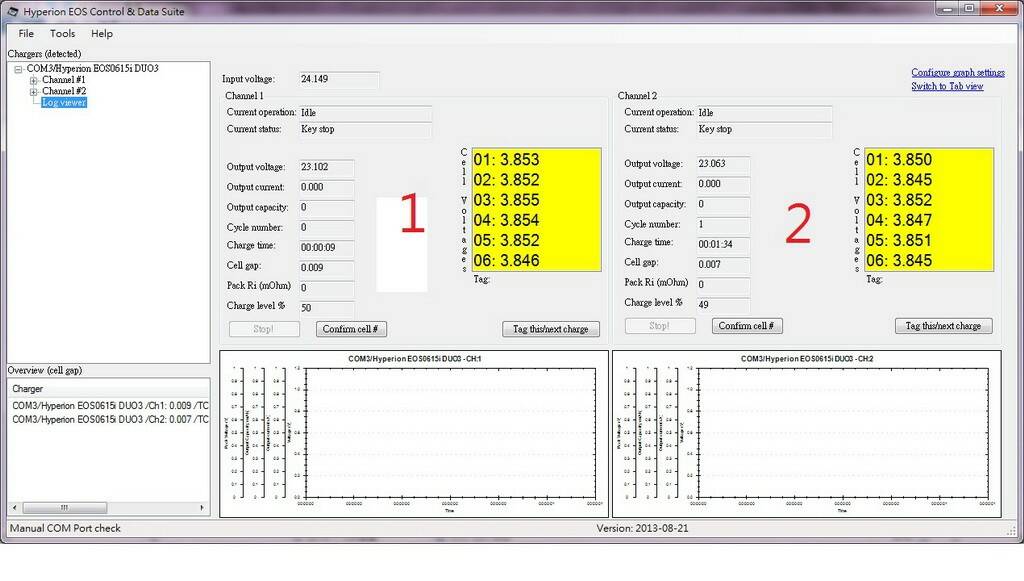Select the COM3/Hyperion EOS0615i DUO3 charger node
This screenshot has width=1024, height=581.
coord(92,68)
